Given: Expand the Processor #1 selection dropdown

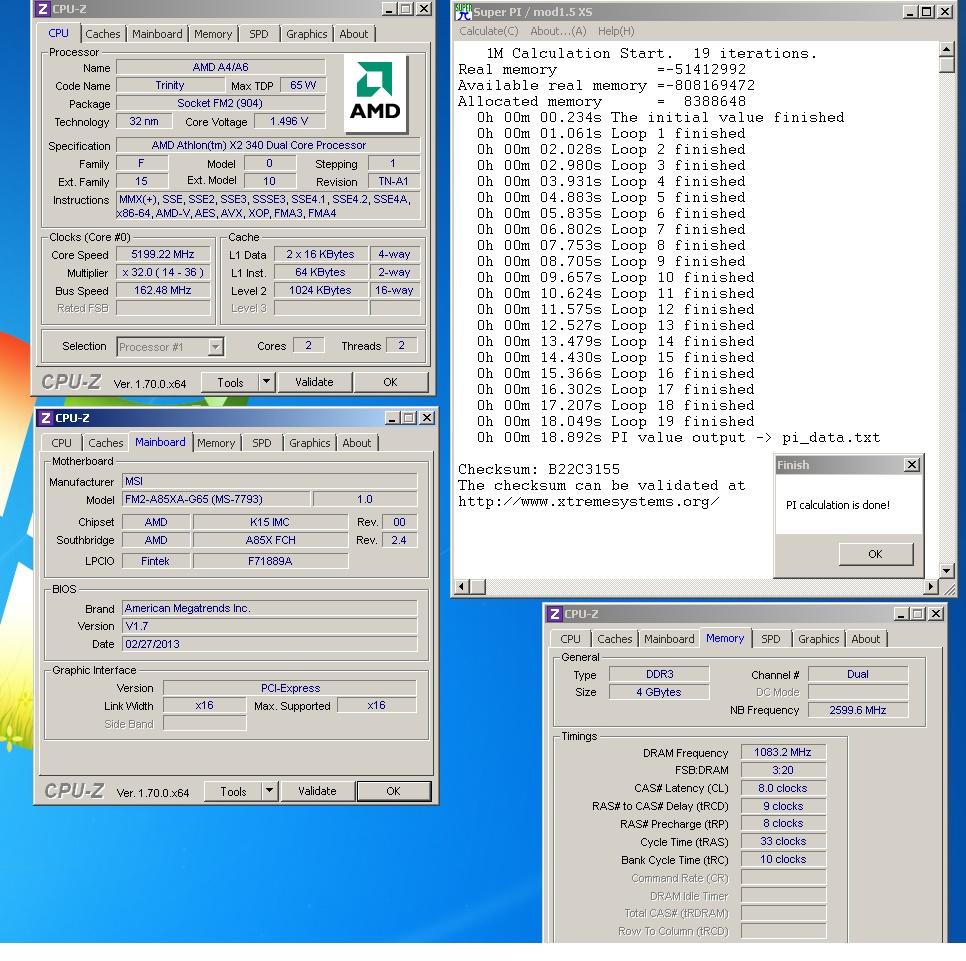Looking at the screenshot, I should click(215, 347).
